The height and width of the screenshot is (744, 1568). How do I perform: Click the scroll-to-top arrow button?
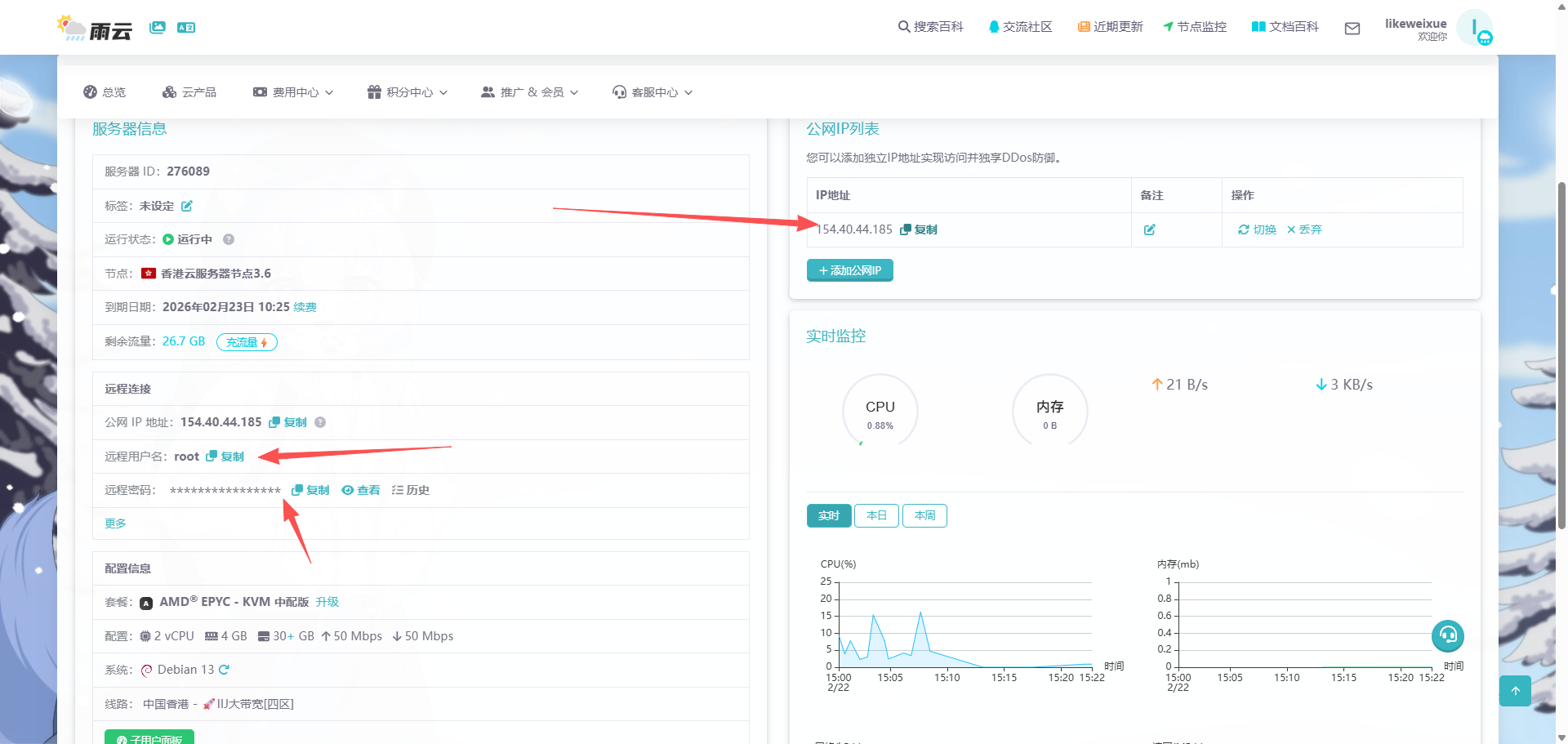click(x=1515, y=691)
